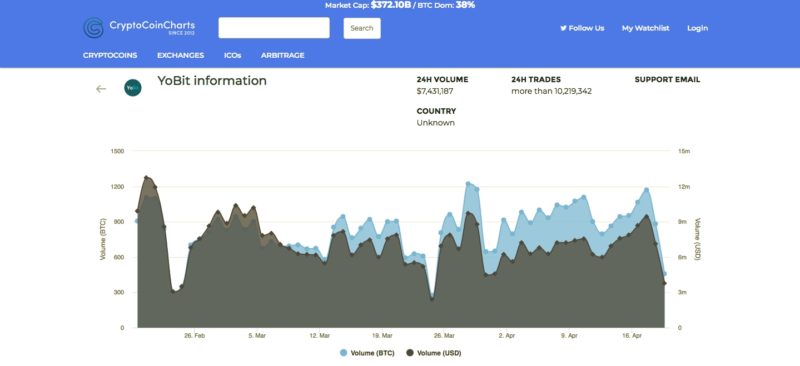This screenshot has height=366, width=800.
Task: Click the Twitter bird icon beside Follow Us
Action: click(x=563, y=28)
